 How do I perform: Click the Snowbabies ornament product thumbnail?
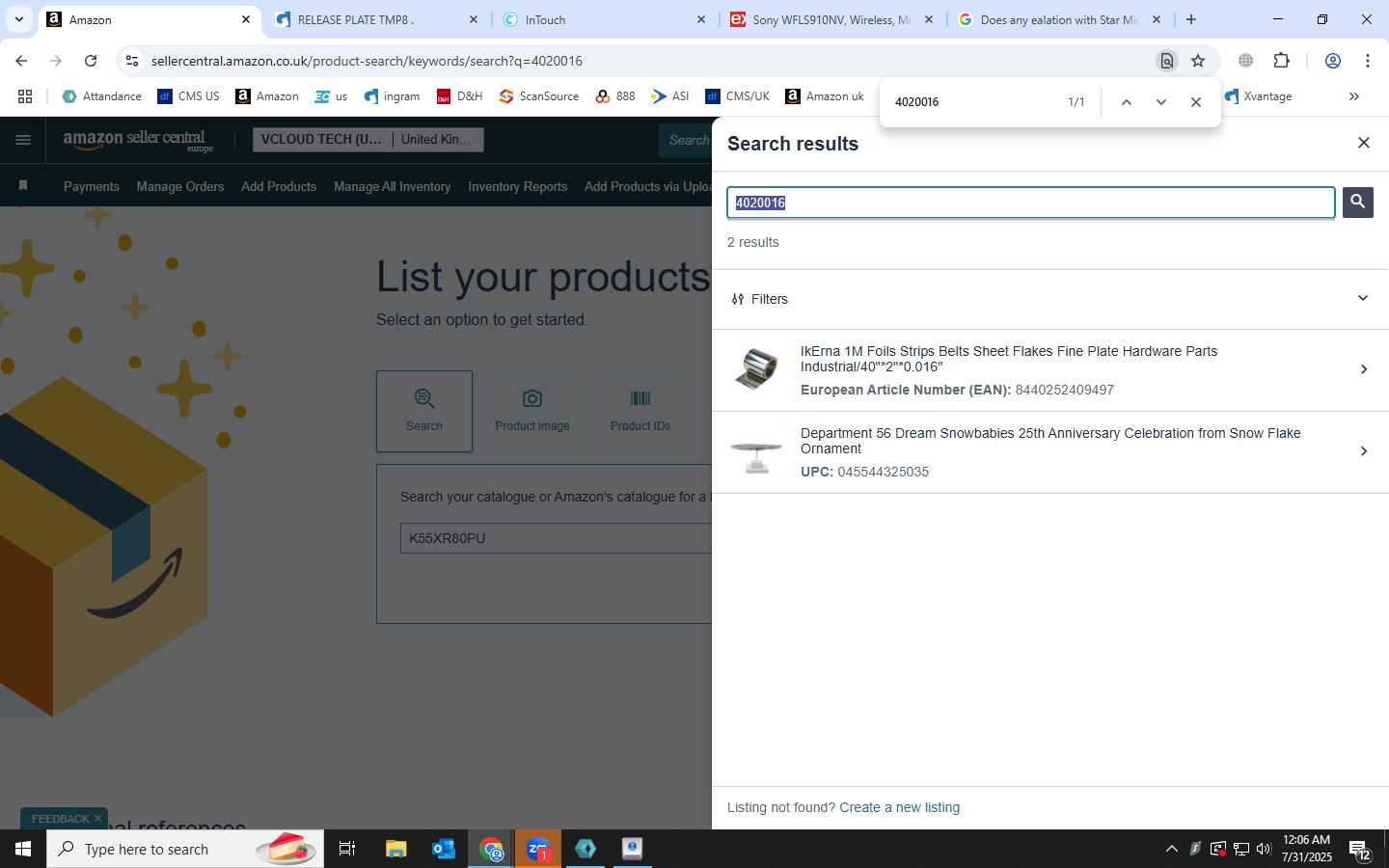click(756, 455)
